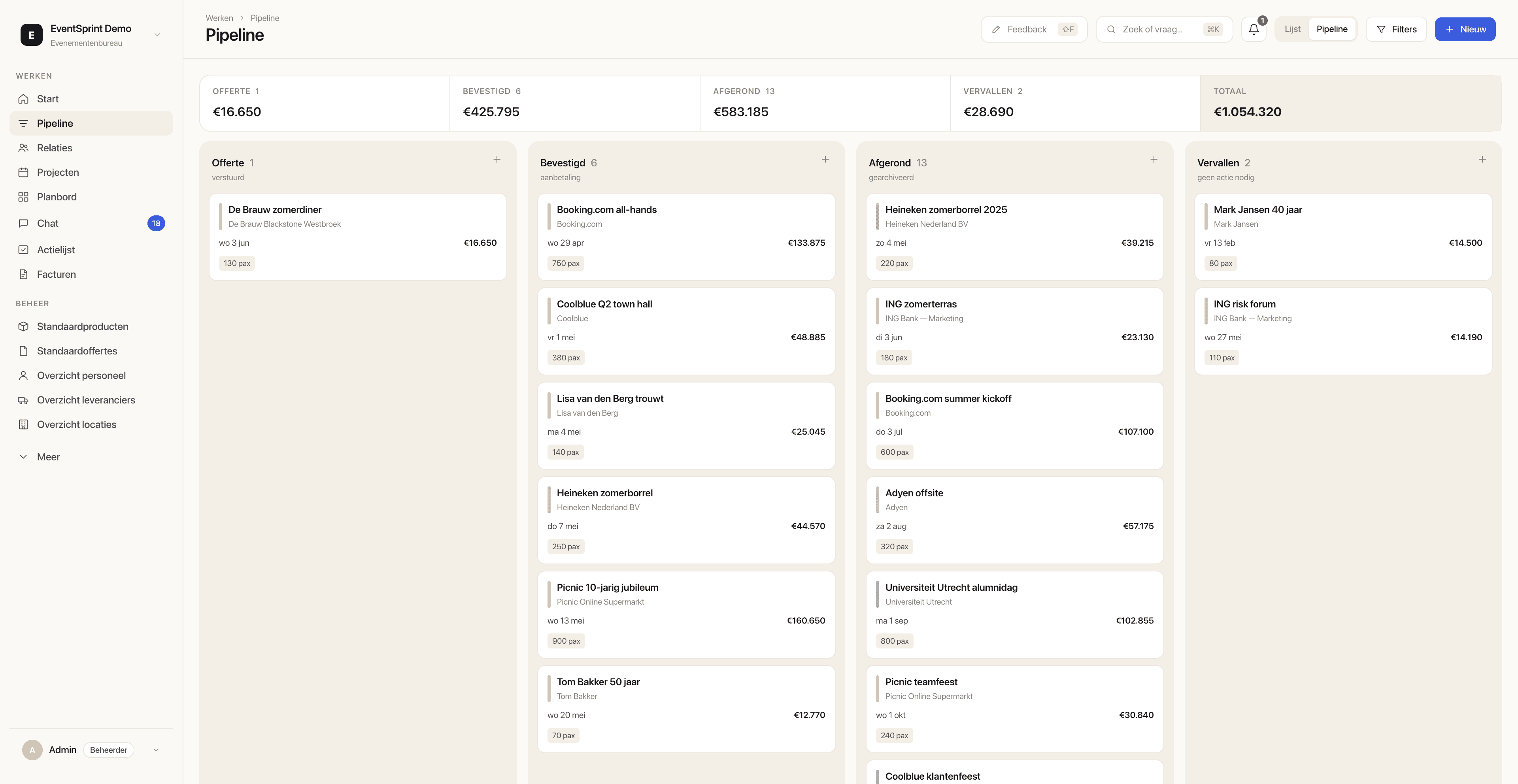Click the Nieuw button

click(x=1465, y=29)
